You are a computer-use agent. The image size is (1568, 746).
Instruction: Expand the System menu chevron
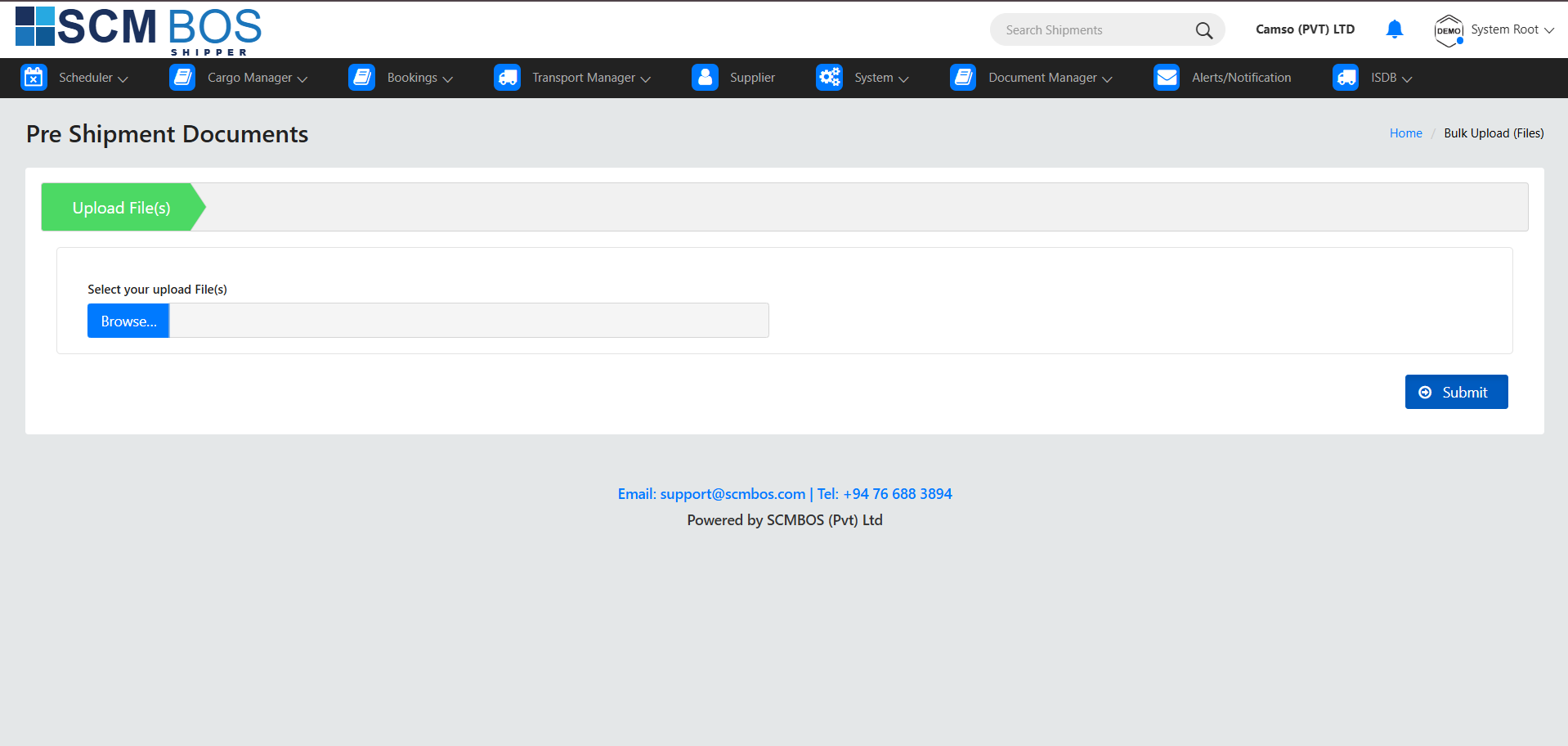click(x=903, y=79)
